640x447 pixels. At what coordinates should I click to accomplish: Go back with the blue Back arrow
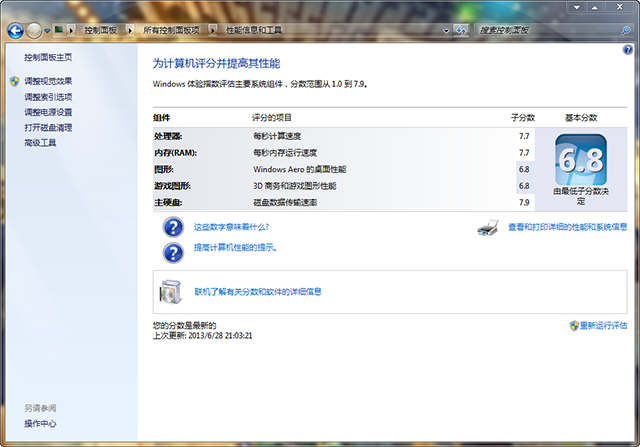(15, 30)
